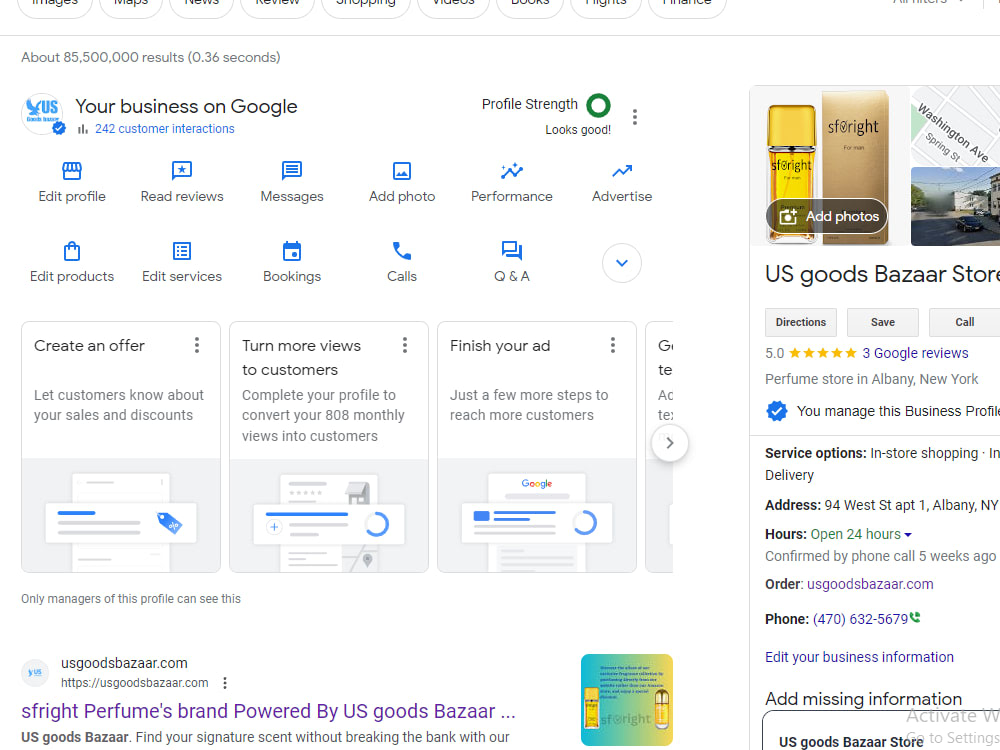Advance cards carousel with right arrow
1000x750 pixels.
point(670,443)
